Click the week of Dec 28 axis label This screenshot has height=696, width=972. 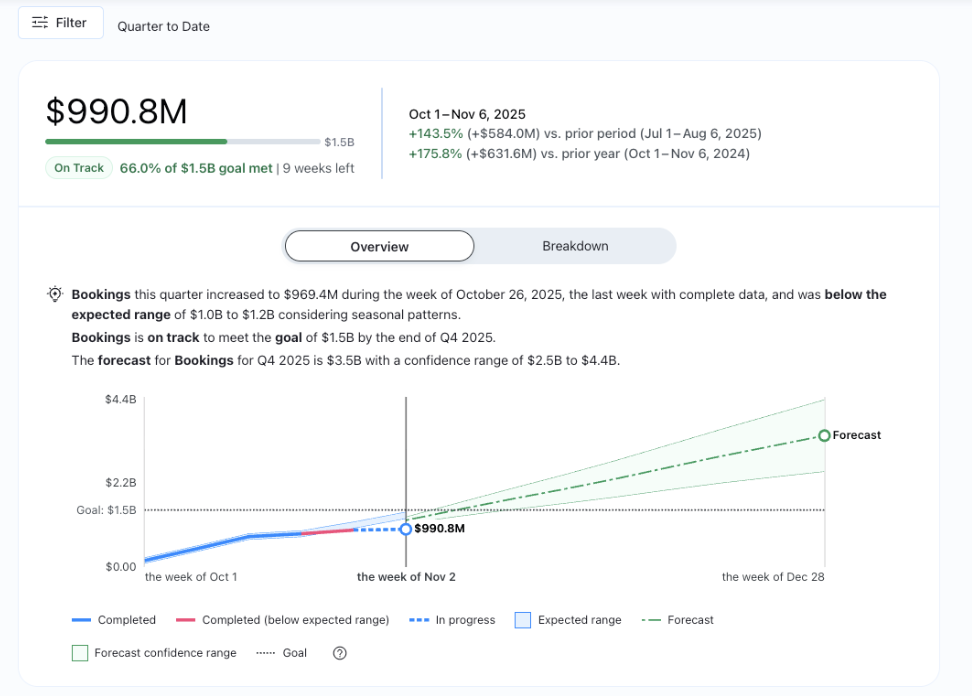773,577
